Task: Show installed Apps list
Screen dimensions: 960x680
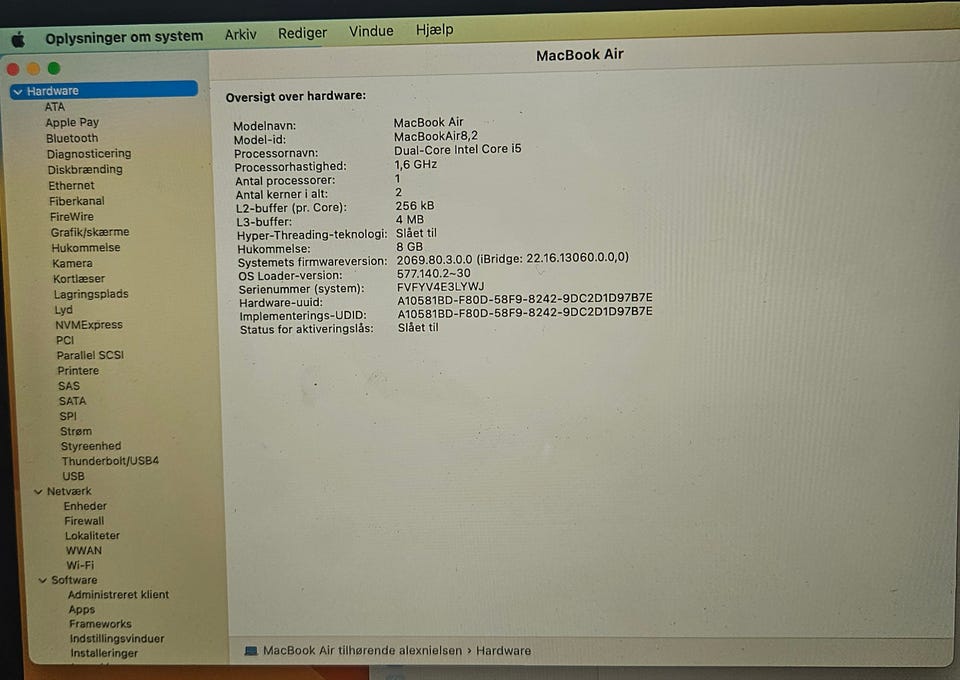Action: tap(81, 610)
